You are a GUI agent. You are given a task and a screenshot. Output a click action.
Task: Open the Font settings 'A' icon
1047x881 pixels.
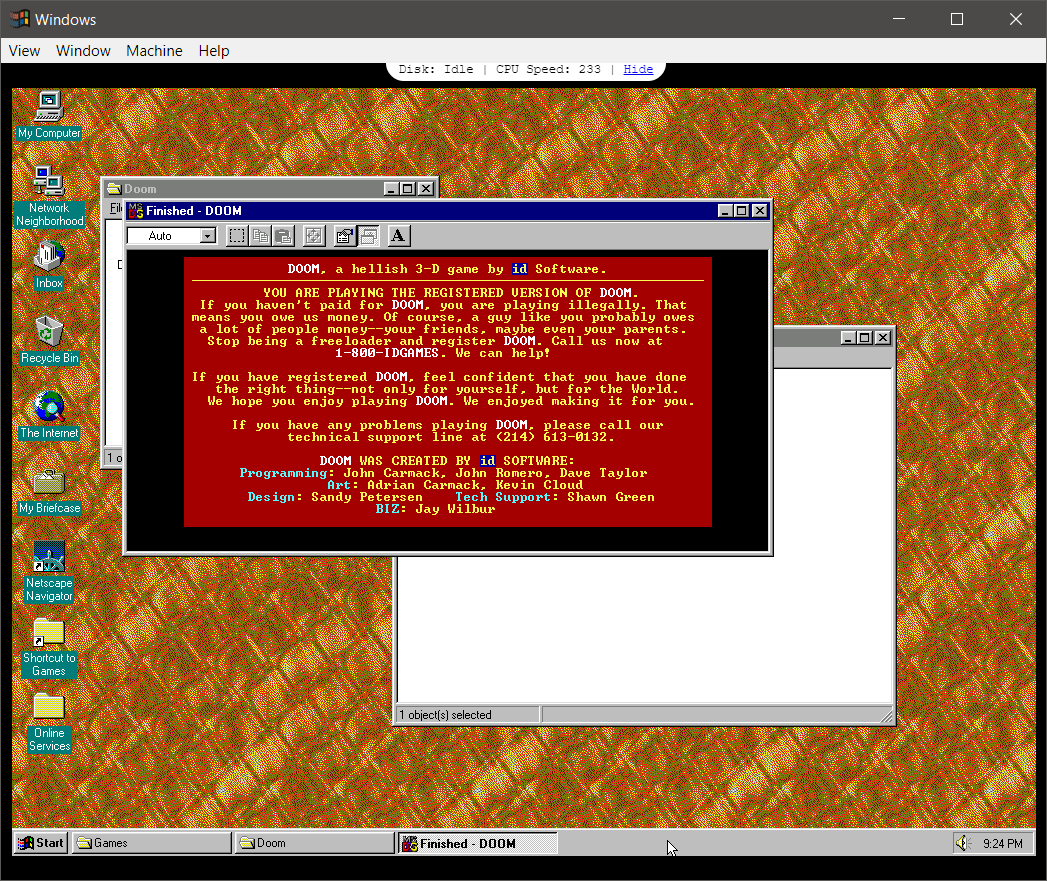[399, 236]
